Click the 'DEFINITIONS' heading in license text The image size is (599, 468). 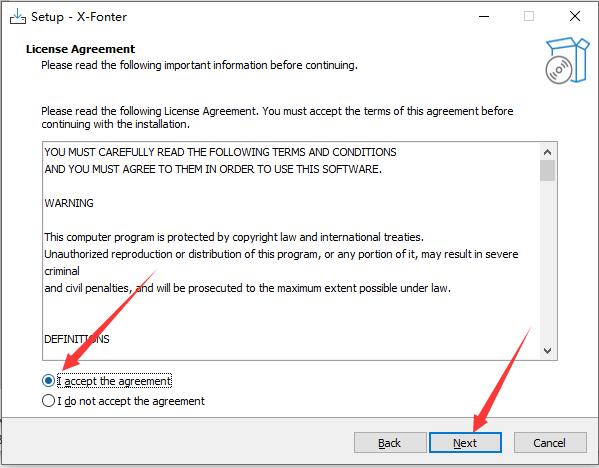(x=77, y=339)
